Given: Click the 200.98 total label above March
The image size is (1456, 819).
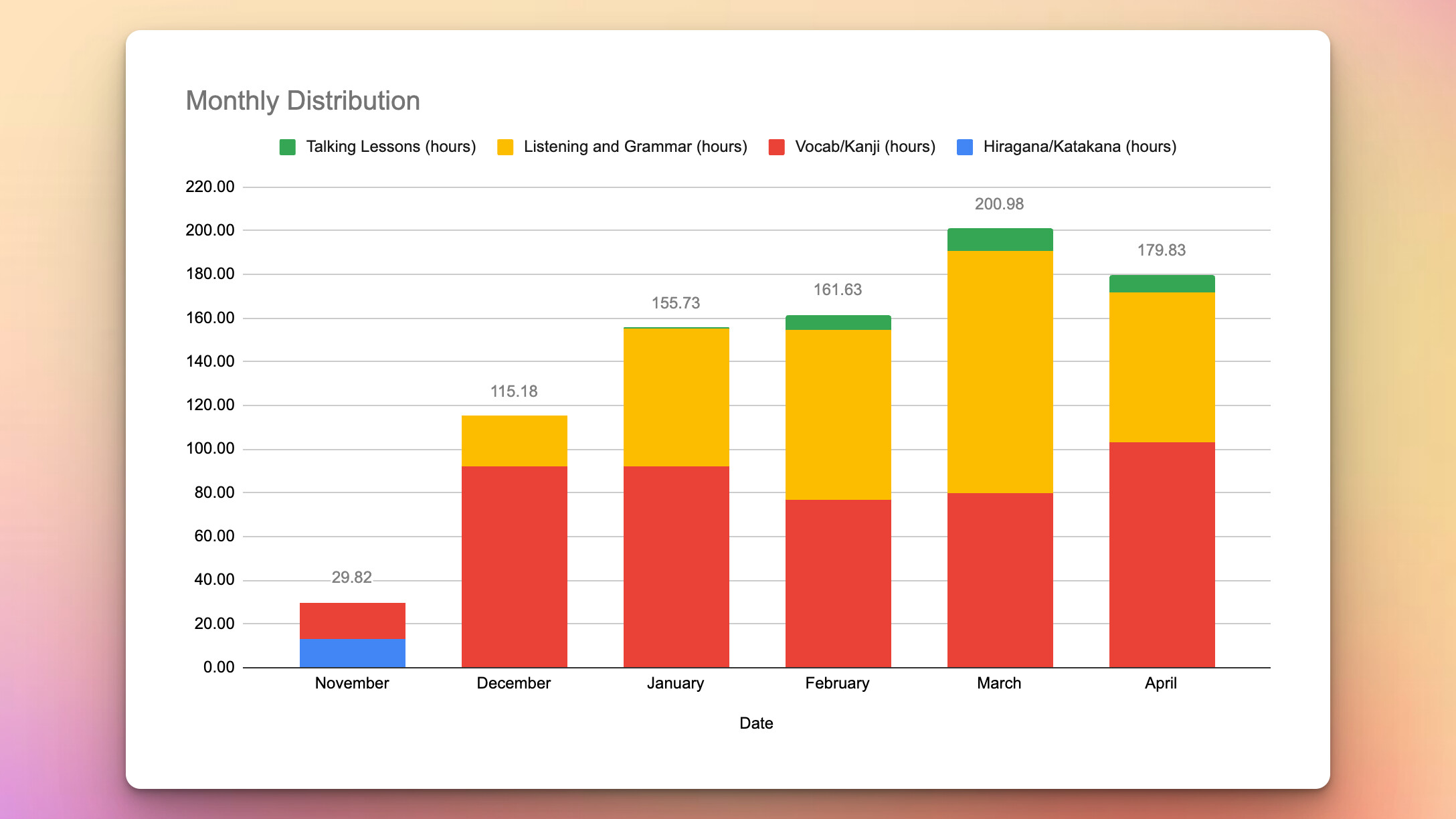Looking at the screenshot, I should coord(999,204).
